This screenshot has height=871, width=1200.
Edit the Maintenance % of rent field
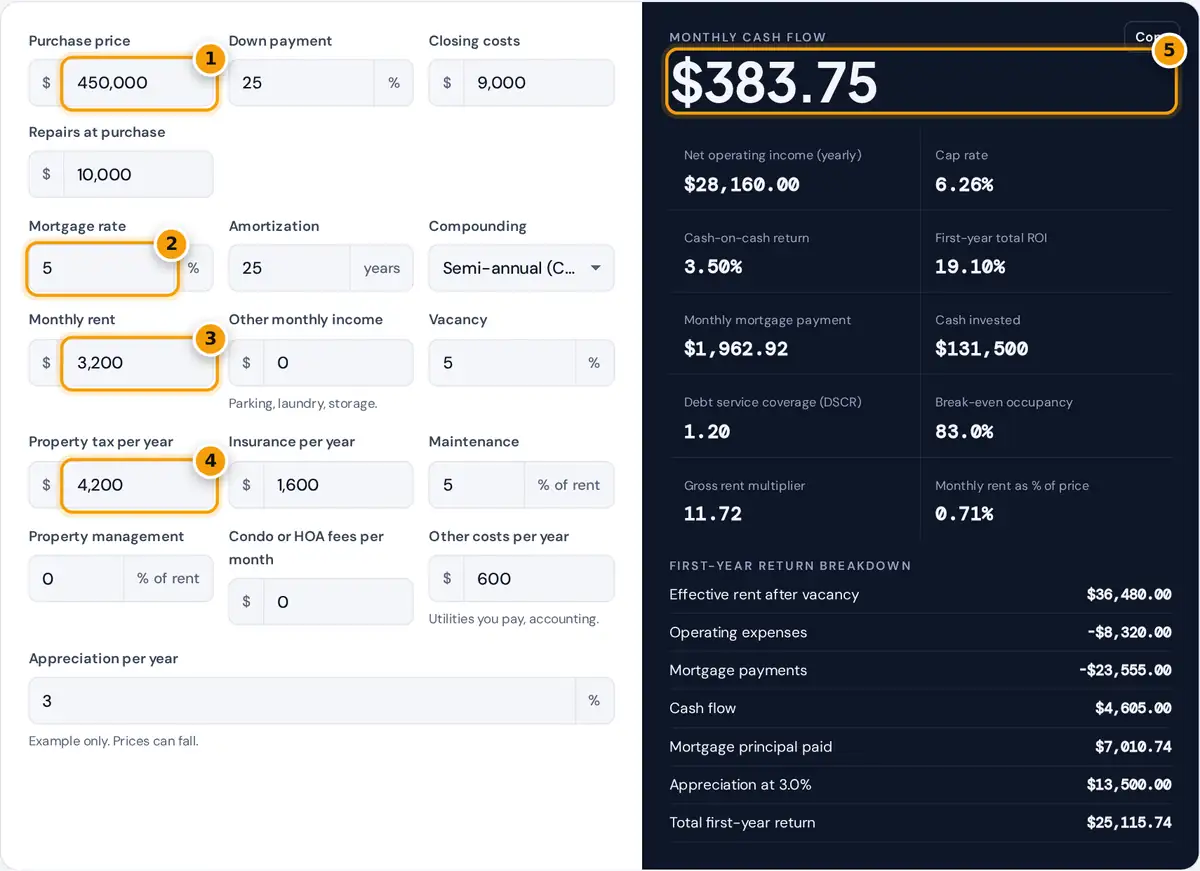[x=476, y=485]
